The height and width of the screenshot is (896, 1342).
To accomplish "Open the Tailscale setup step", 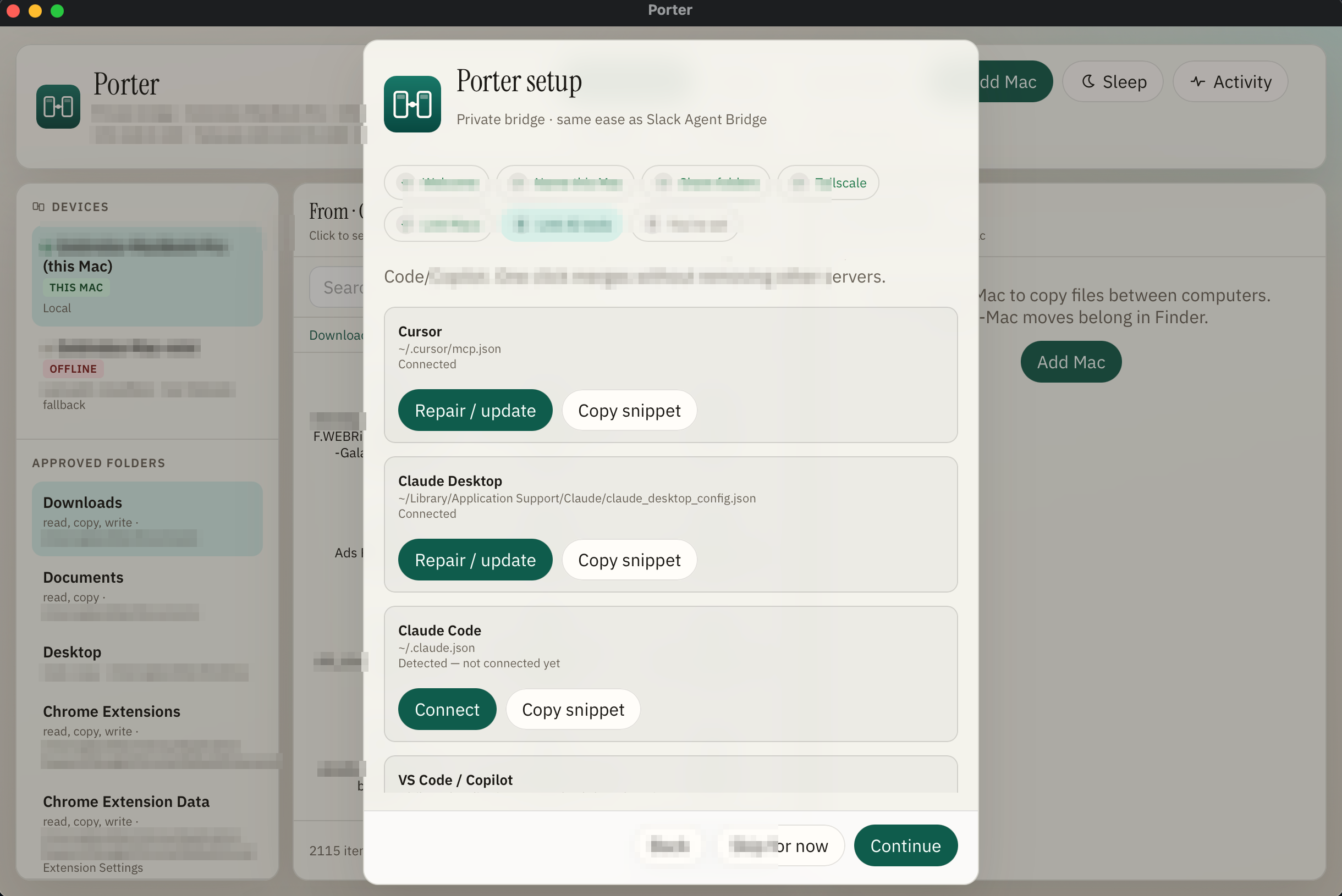I will 827,183.
